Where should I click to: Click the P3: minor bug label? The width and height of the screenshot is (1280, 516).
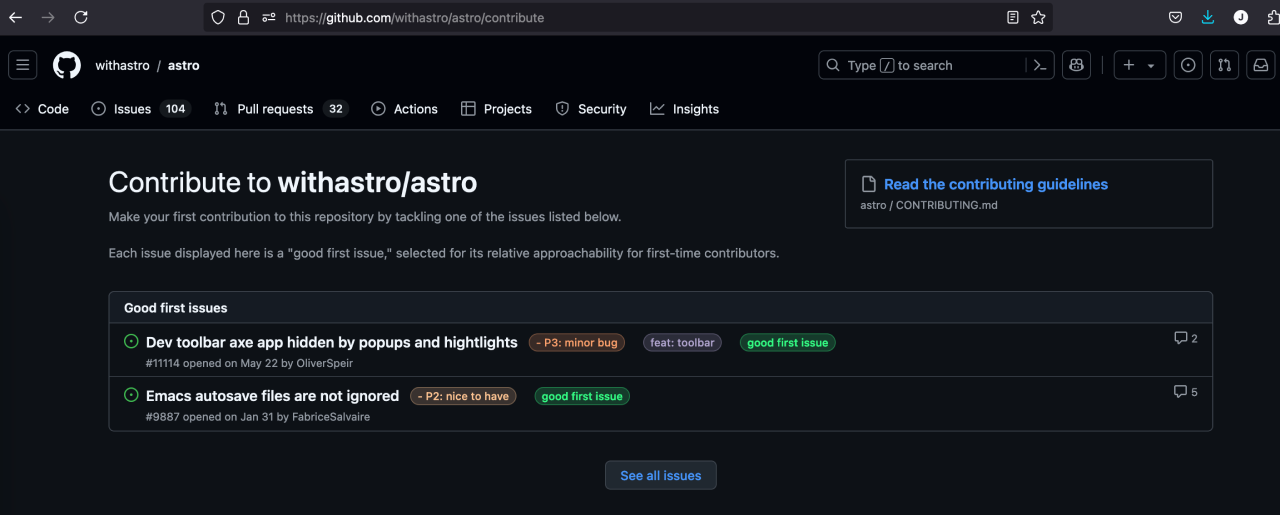pos(577,342)
